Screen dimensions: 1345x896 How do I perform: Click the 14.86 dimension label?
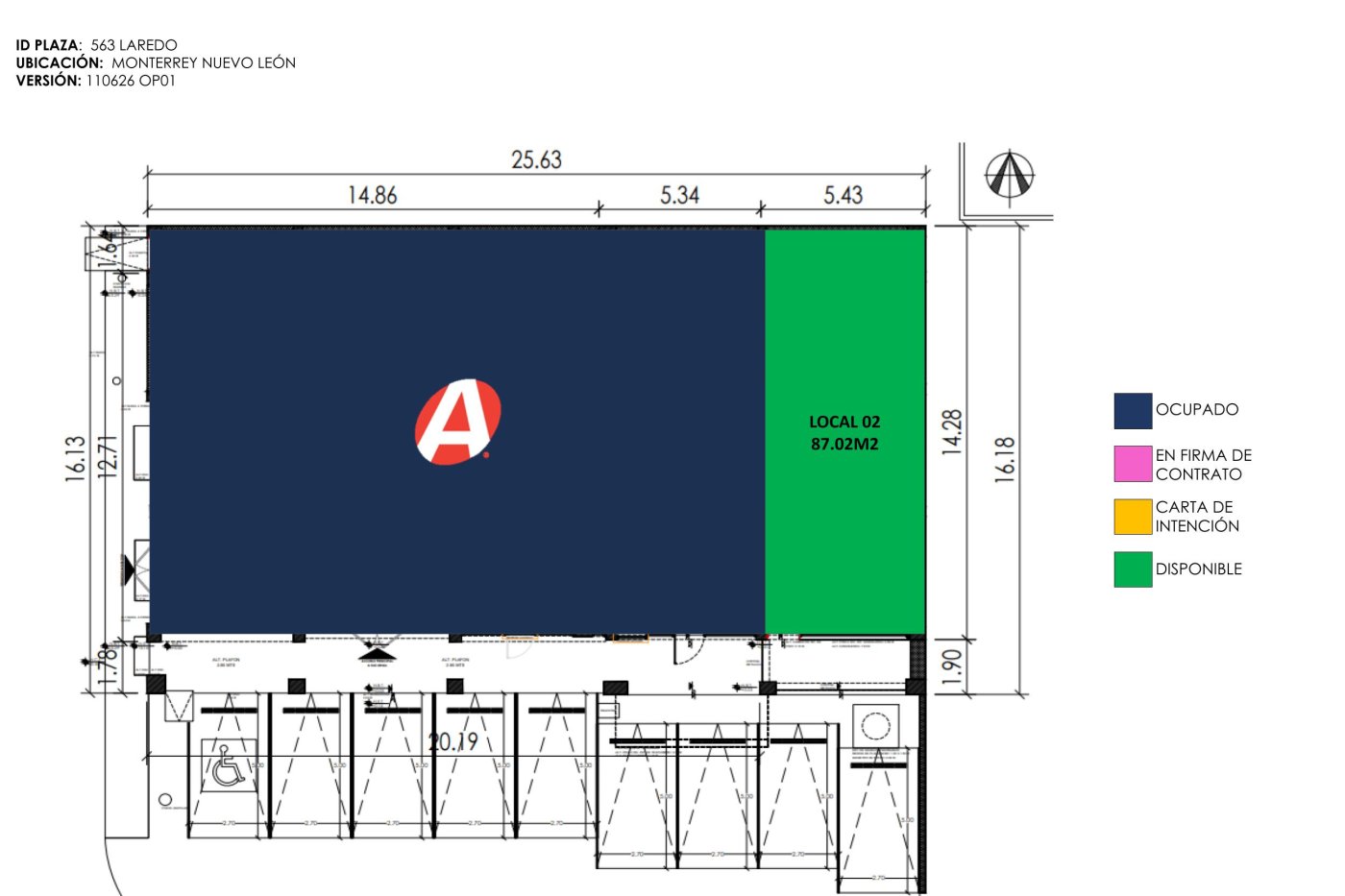[x=373, y=195]
